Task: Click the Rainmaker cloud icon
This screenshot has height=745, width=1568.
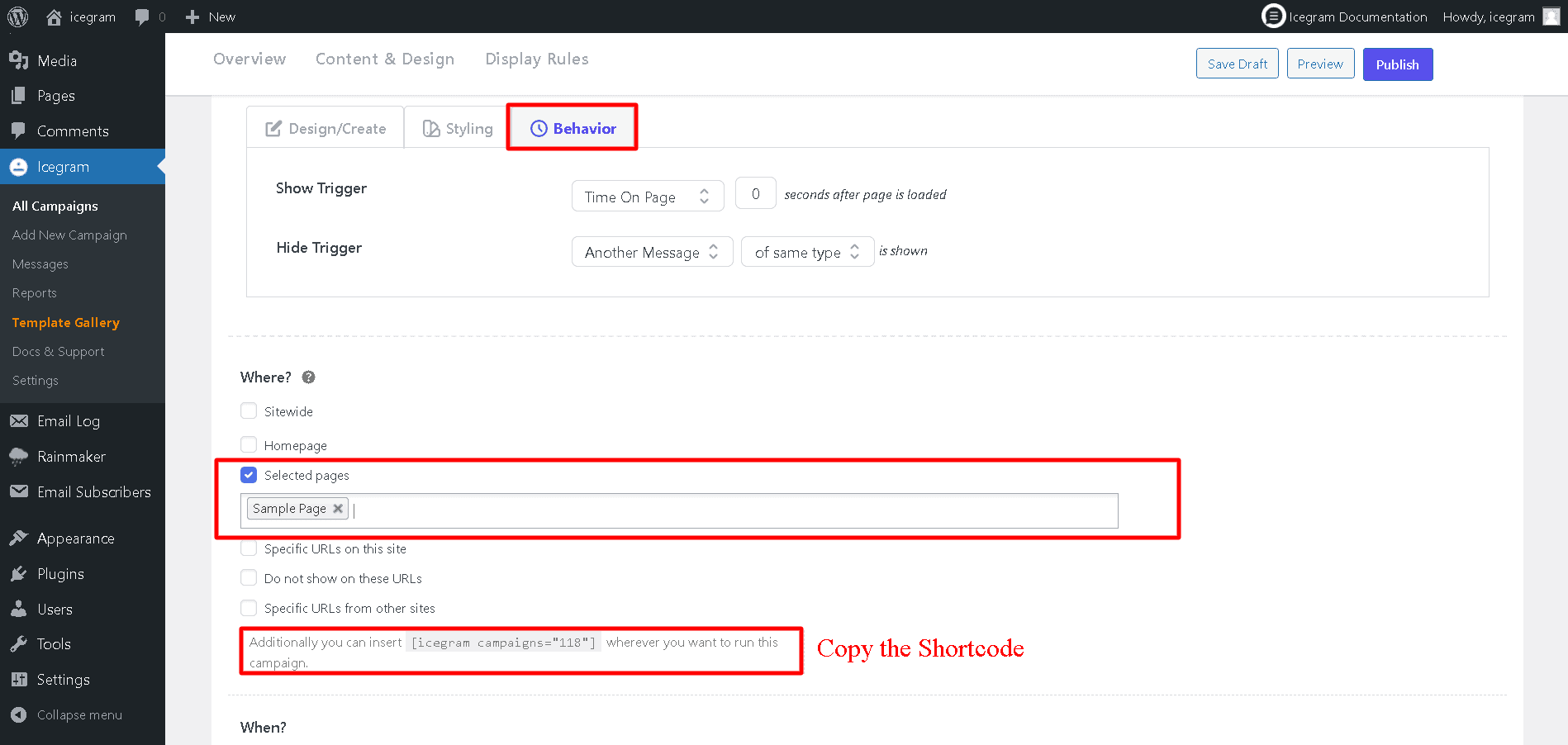Action: pyautogui.click(x=18, y=457)
